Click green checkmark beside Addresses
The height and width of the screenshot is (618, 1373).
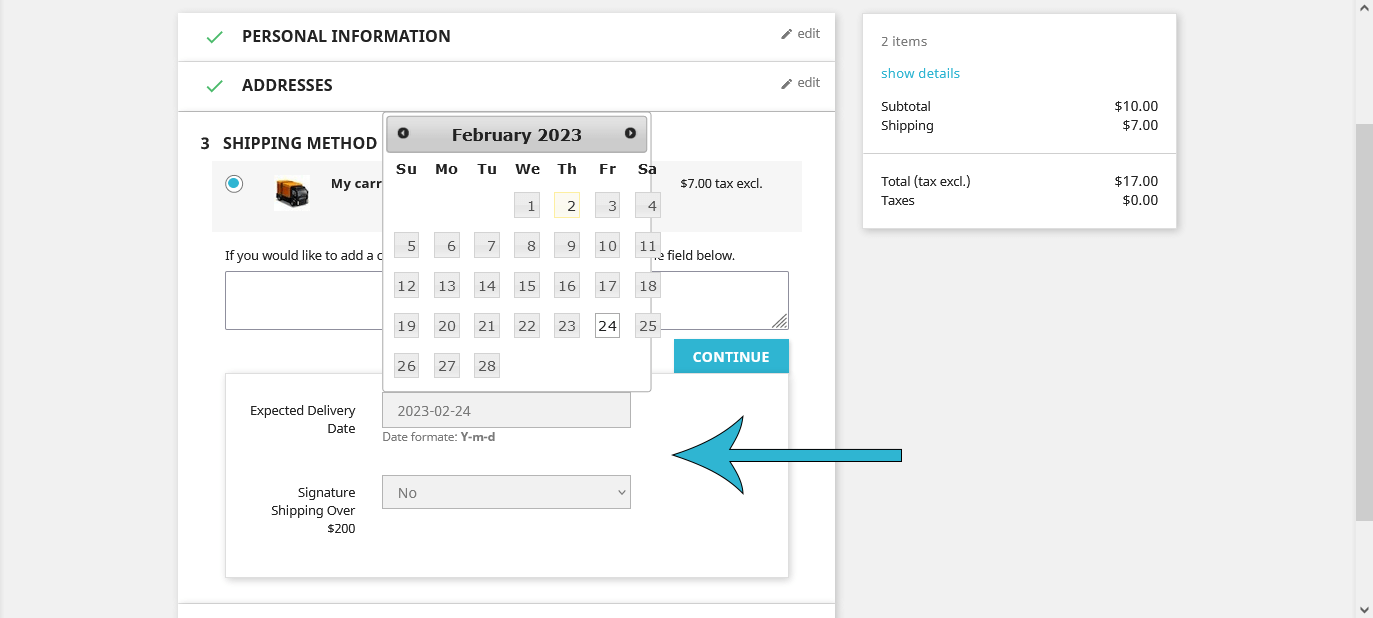pos(214,86)
